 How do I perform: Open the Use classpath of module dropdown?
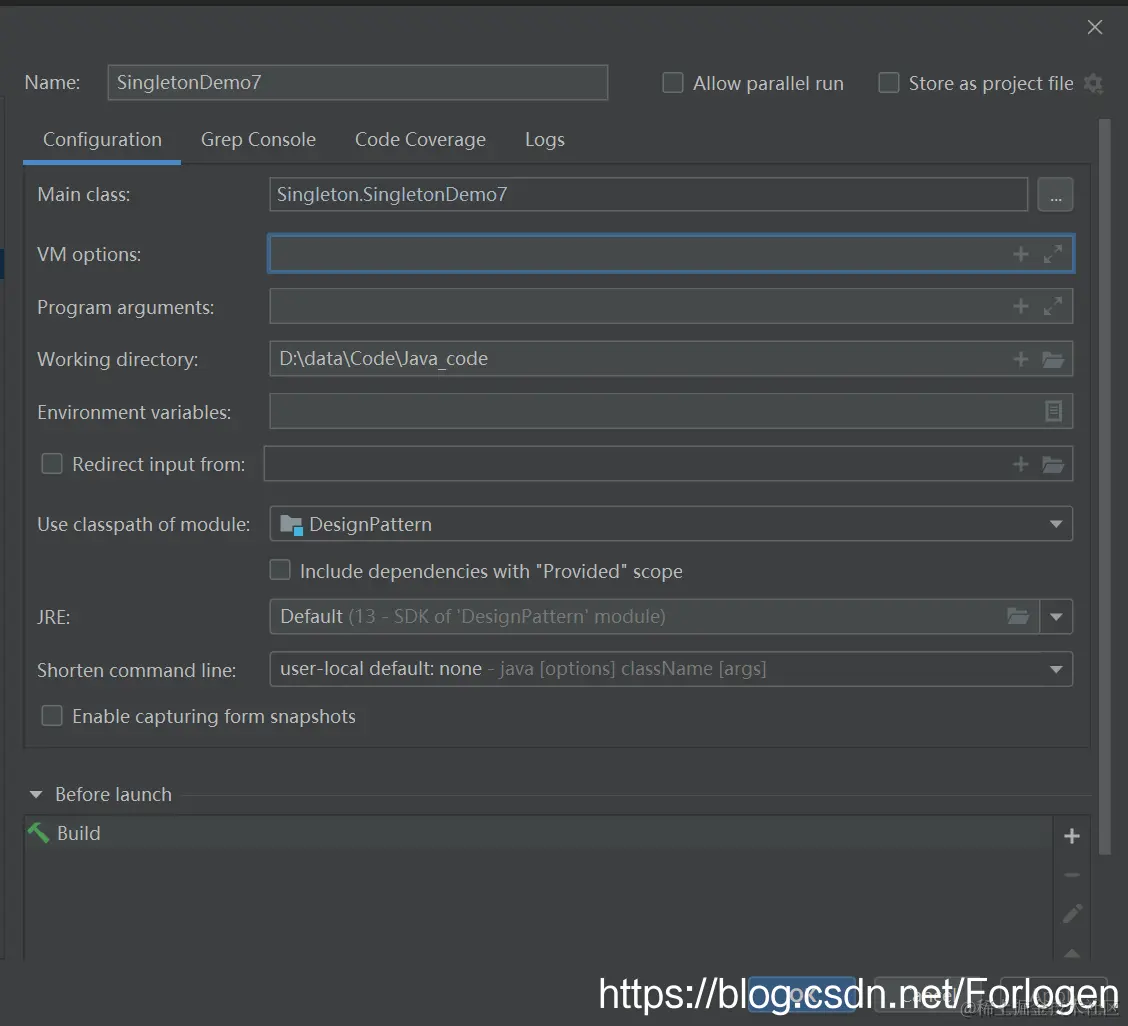[1055, 524]
